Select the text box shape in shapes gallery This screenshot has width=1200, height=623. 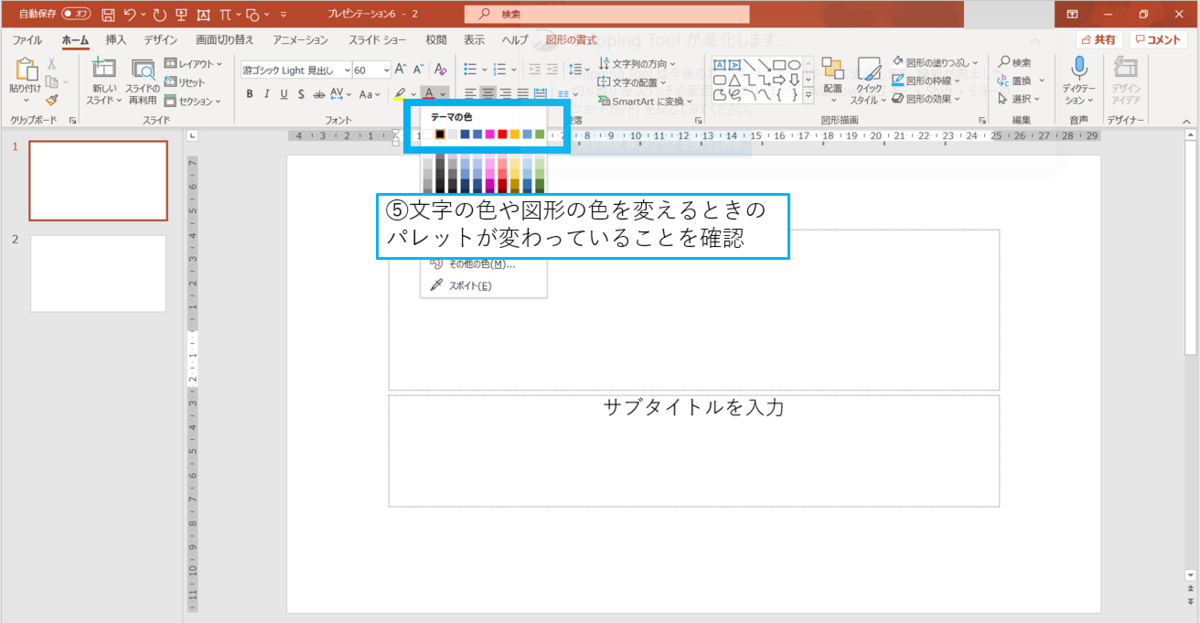(x=718, y=64)
